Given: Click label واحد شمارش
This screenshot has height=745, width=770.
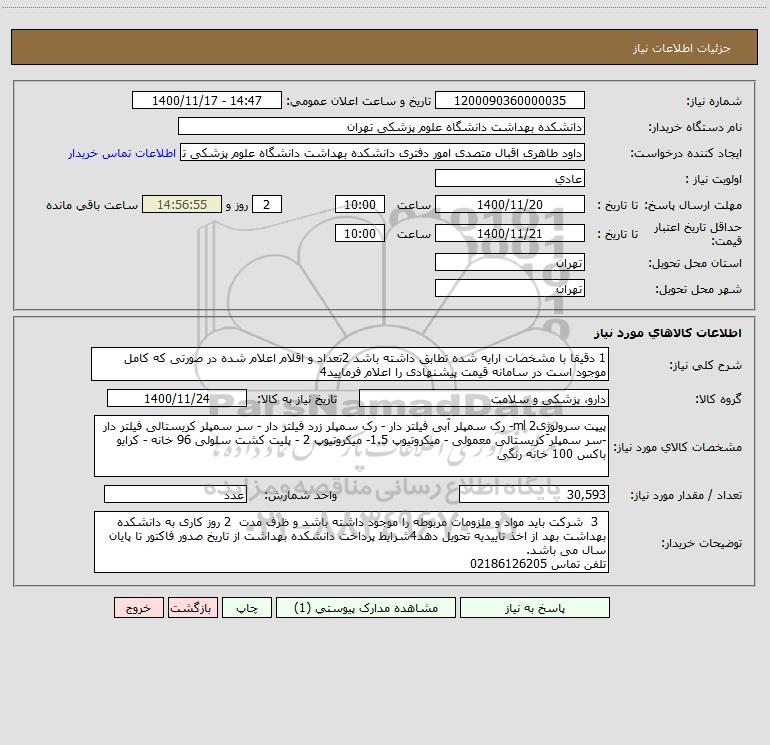Looking at the screenshot, I should [x=301, y=496].
